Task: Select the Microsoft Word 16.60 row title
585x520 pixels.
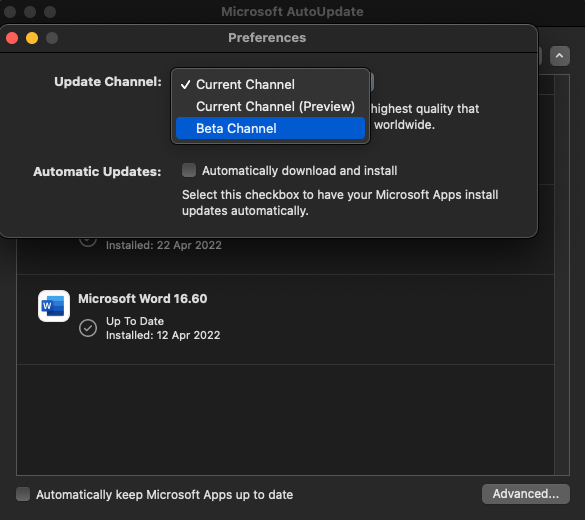Action: (143, 298)
